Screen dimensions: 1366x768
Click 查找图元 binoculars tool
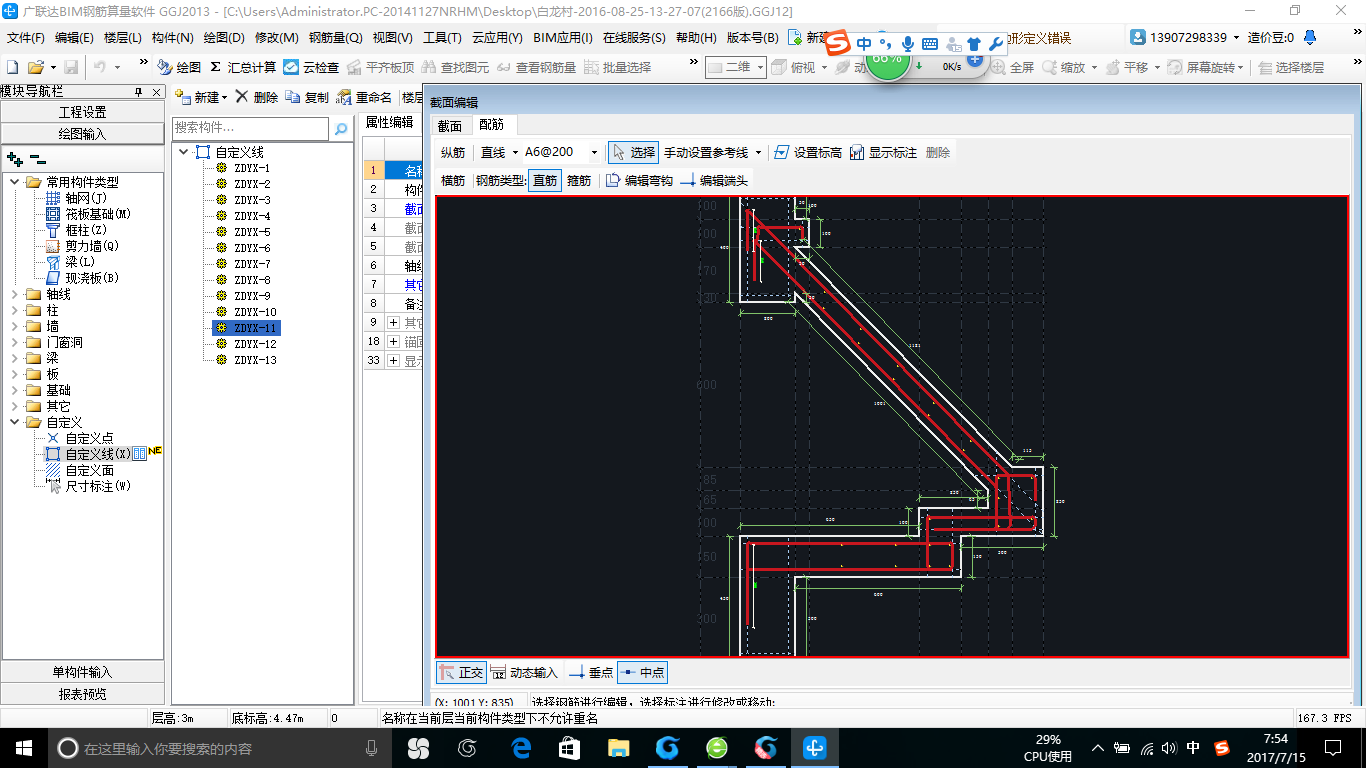pos(456,67)
